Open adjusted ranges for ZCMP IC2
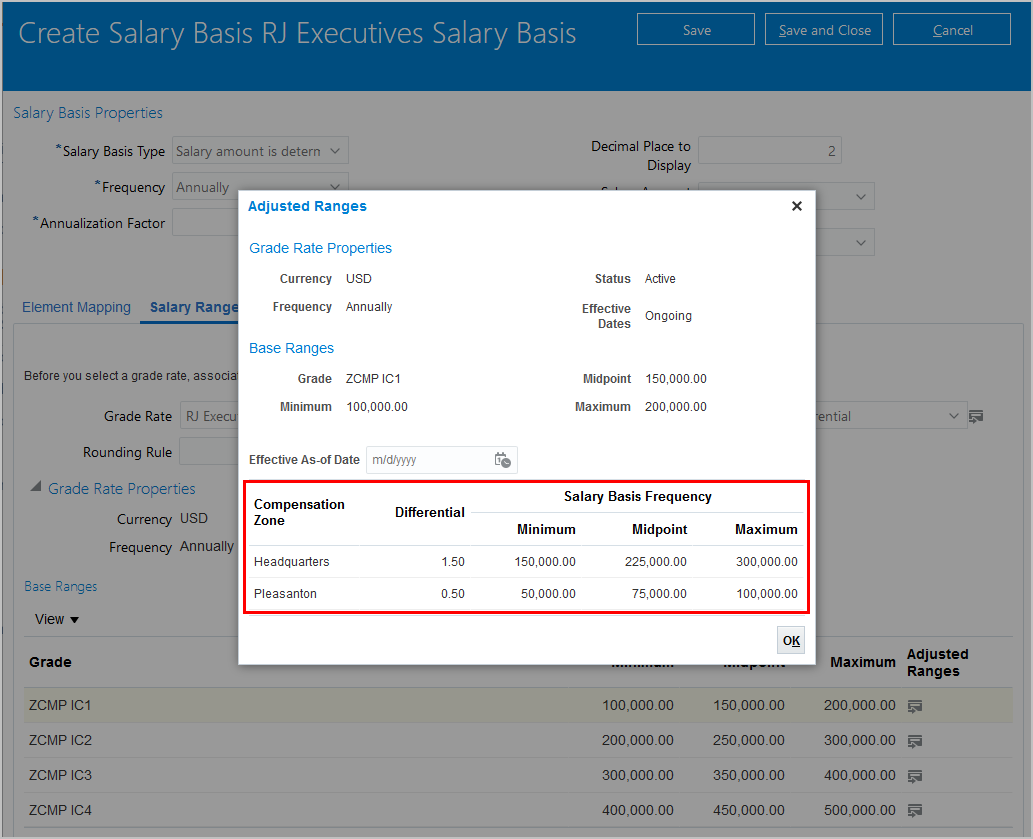Image resolution: width=1033 pixels, height=839 pixels. tap(914, 742)
